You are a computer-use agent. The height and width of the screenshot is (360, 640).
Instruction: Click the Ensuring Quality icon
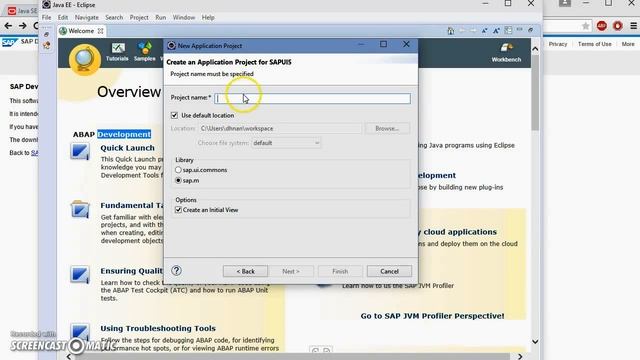[80, 274]
